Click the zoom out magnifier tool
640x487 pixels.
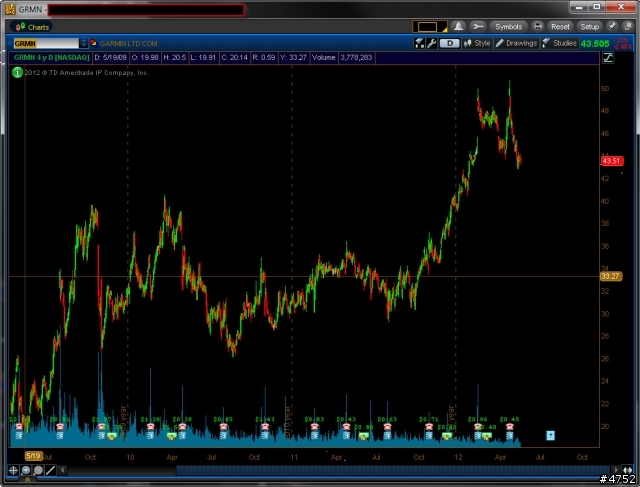point(38,470)
